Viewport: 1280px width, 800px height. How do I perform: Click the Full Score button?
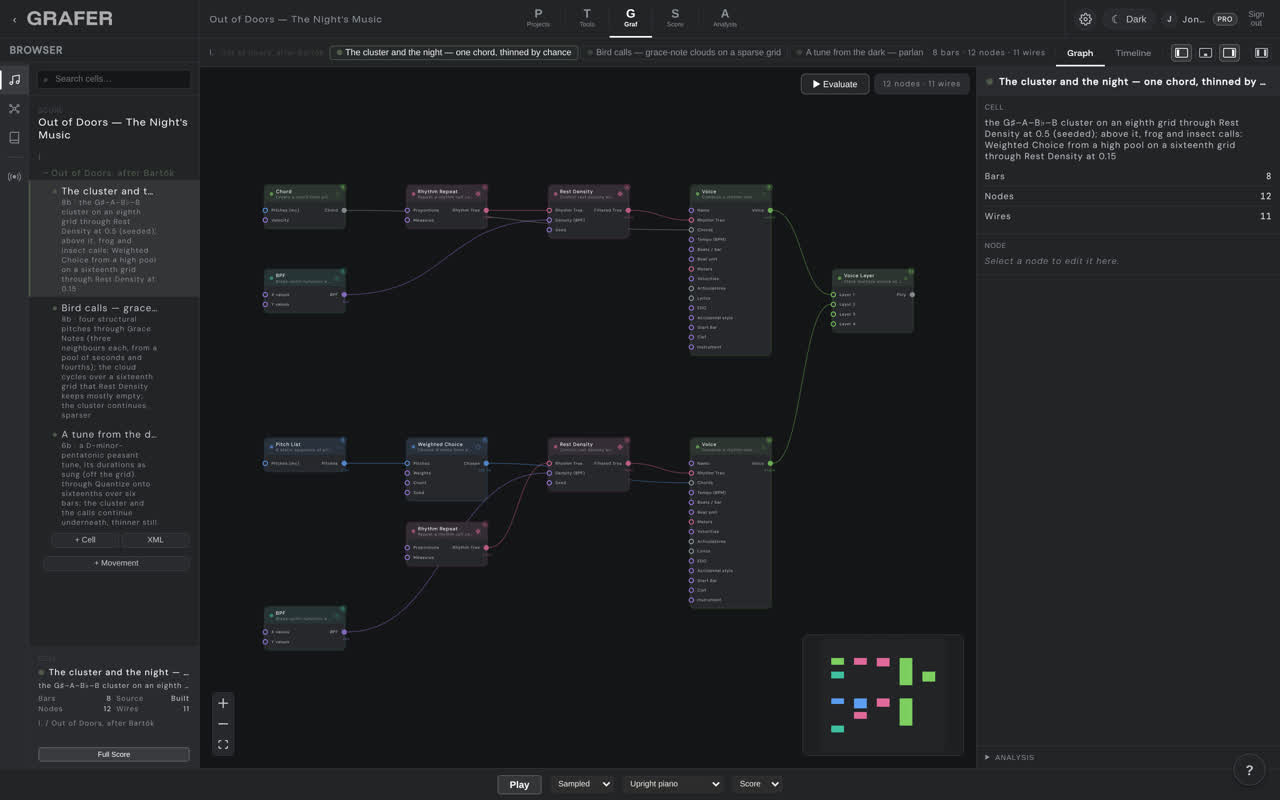[114, 754]
